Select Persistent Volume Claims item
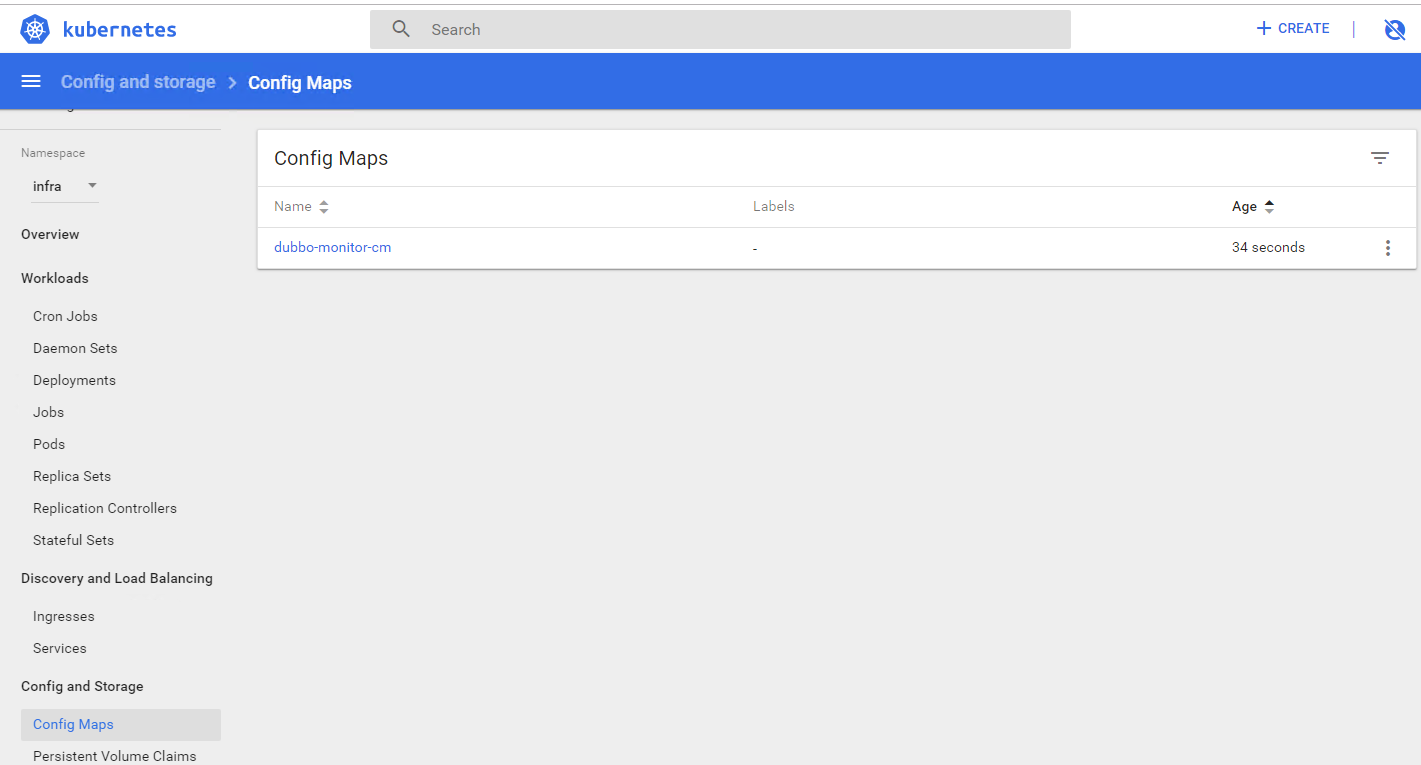 click(x=114, y=756)
